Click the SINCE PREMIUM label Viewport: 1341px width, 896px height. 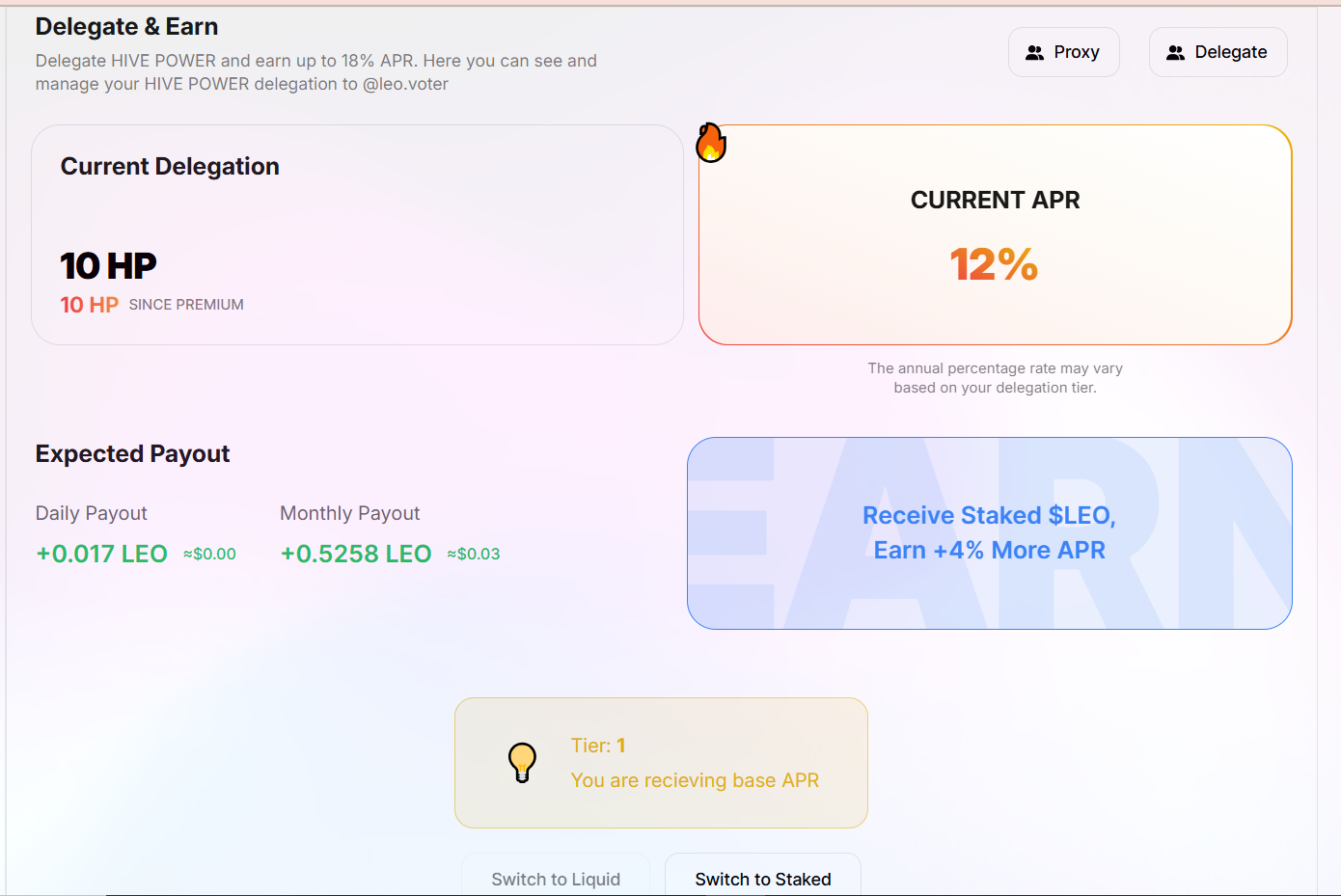pyautogui.click(x=186, y=305)
